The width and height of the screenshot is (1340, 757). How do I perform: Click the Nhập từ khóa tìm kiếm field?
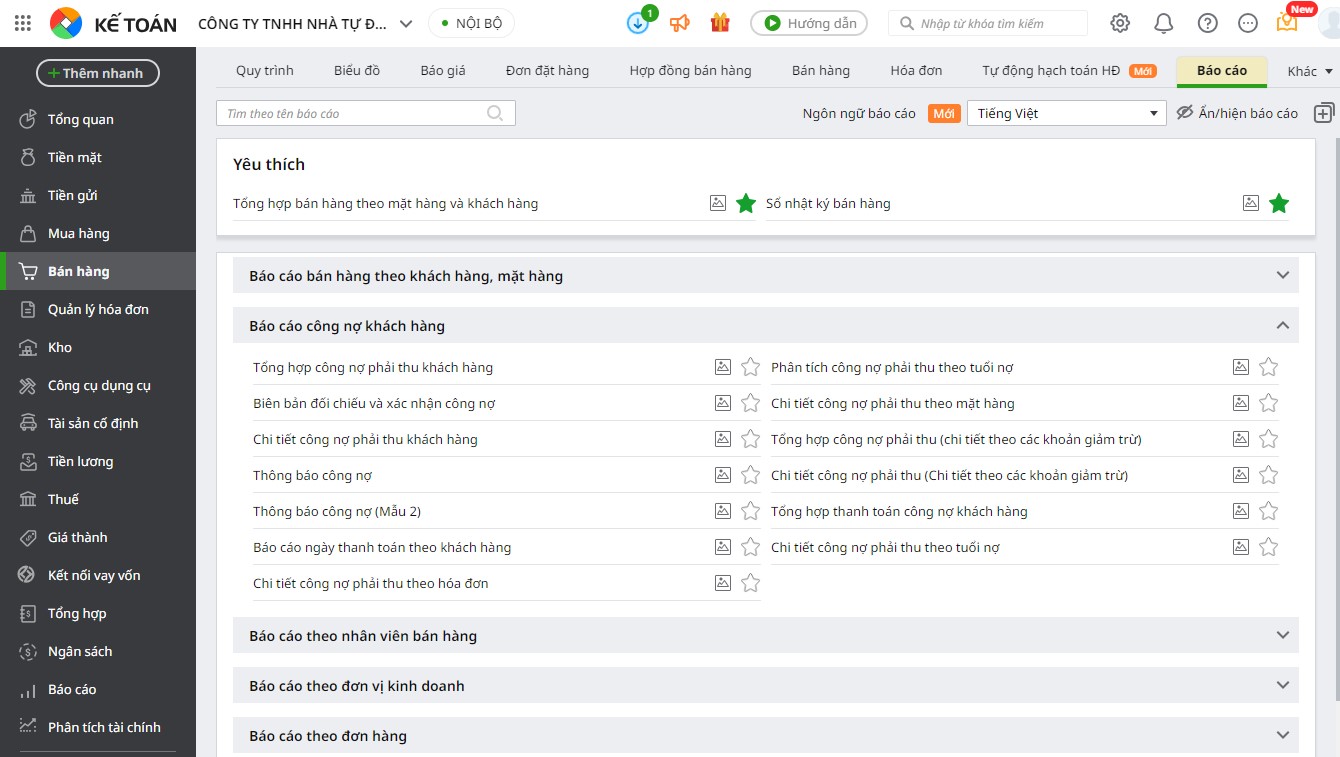[988, 23]
